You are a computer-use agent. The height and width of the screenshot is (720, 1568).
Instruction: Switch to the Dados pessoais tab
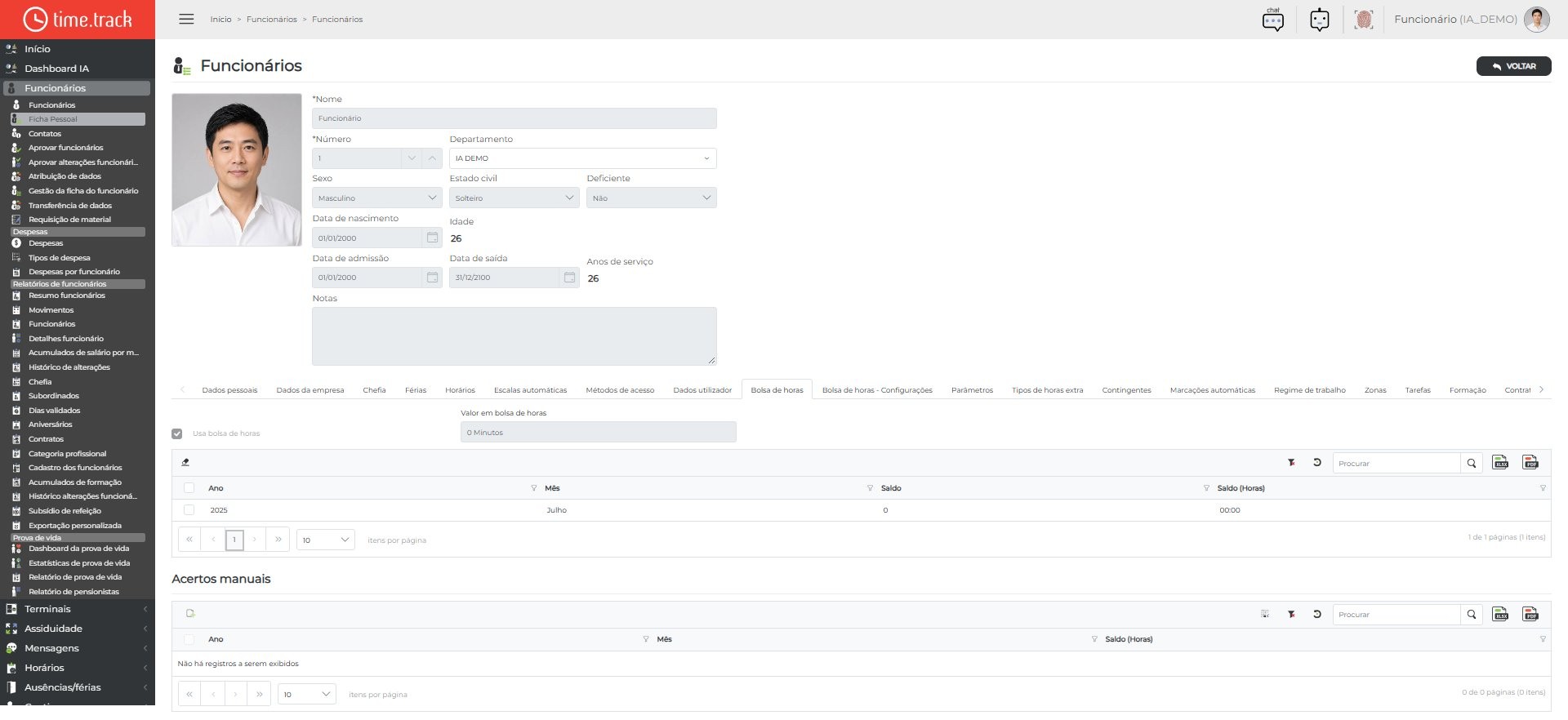229,390
